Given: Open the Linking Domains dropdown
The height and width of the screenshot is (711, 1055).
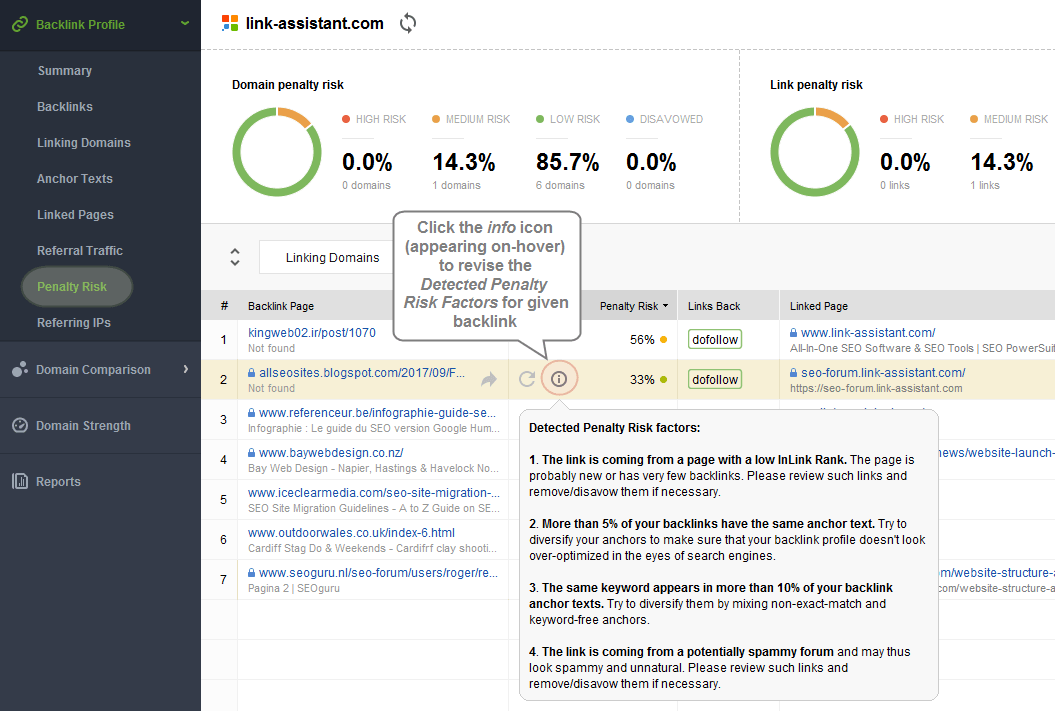Looking at the screenshot, I should (x=332, y=257).
